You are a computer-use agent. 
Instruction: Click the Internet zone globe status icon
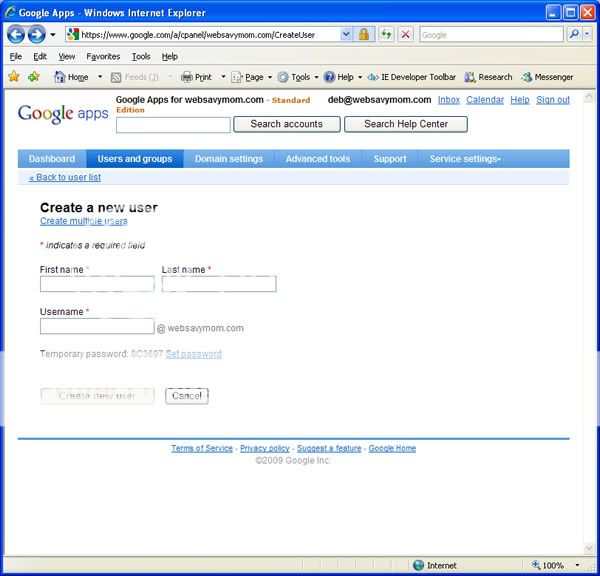click(419, 565)
